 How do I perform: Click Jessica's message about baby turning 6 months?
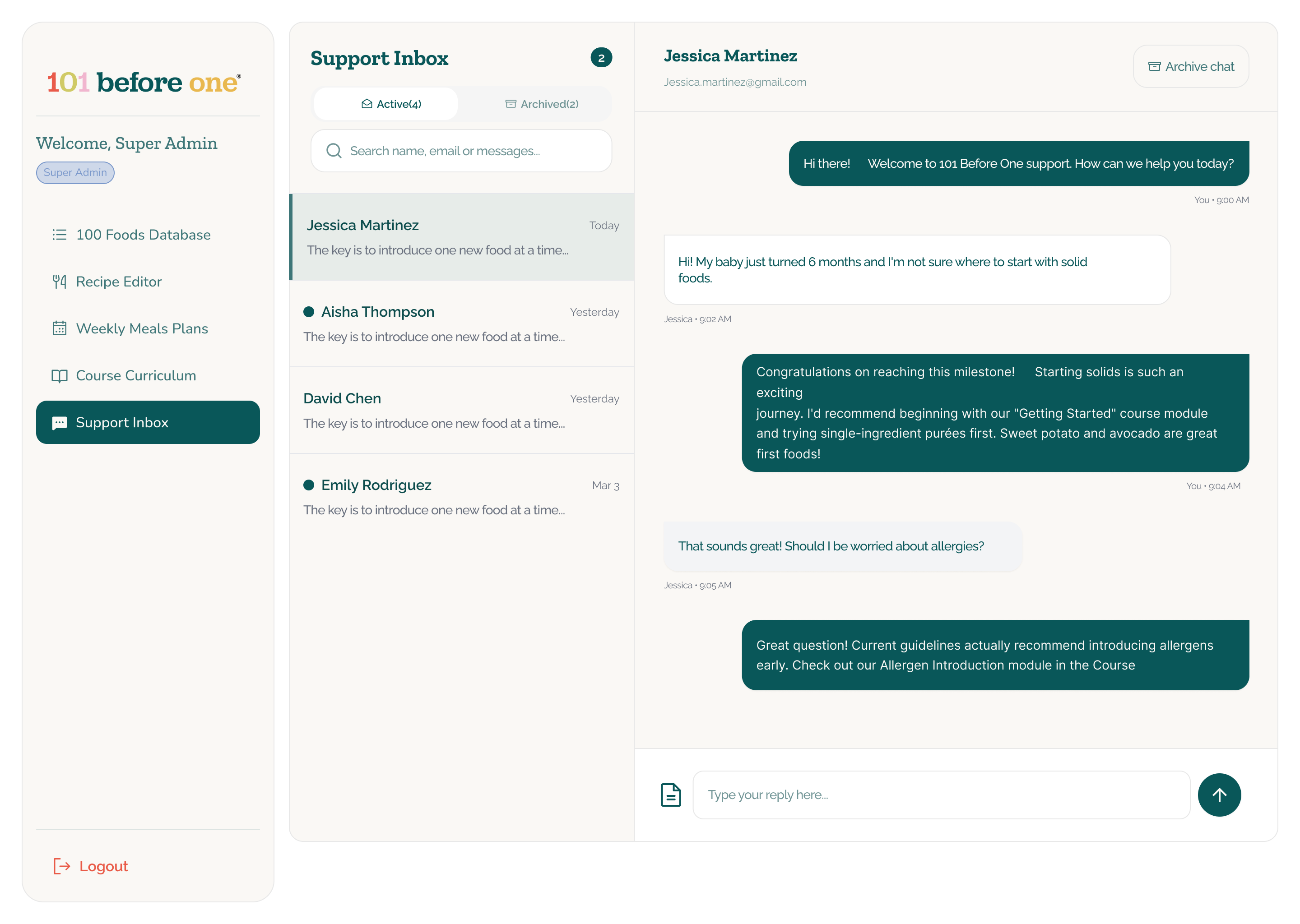click(917, 270)
